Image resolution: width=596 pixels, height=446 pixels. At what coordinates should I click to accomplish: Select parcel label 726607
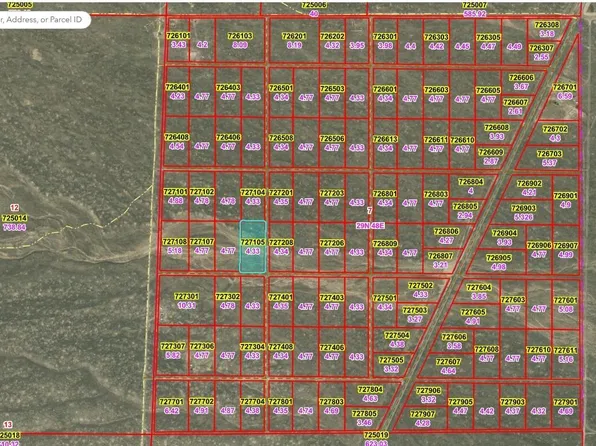515,102
